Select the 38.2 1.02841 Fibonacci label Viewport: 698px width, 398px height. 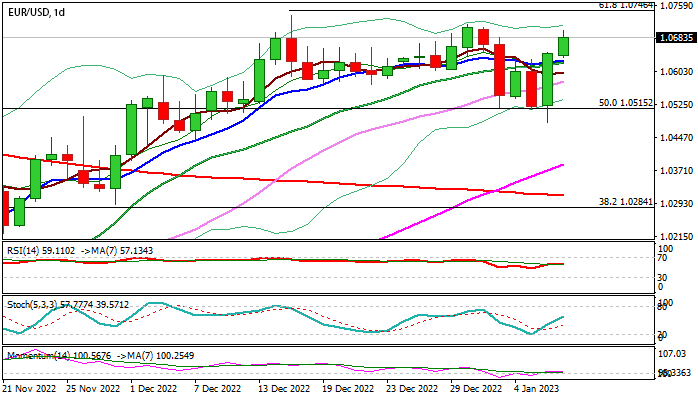625,202
